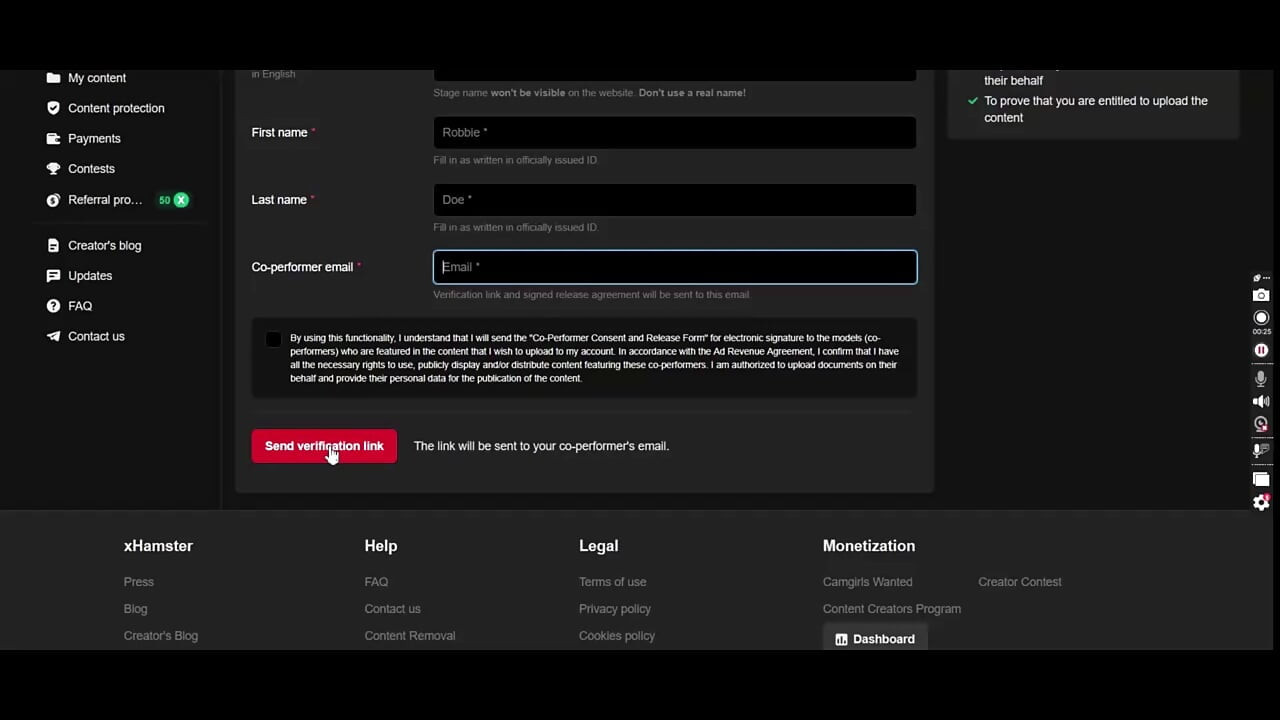Open the Privacy policy link

click(615, 609)
